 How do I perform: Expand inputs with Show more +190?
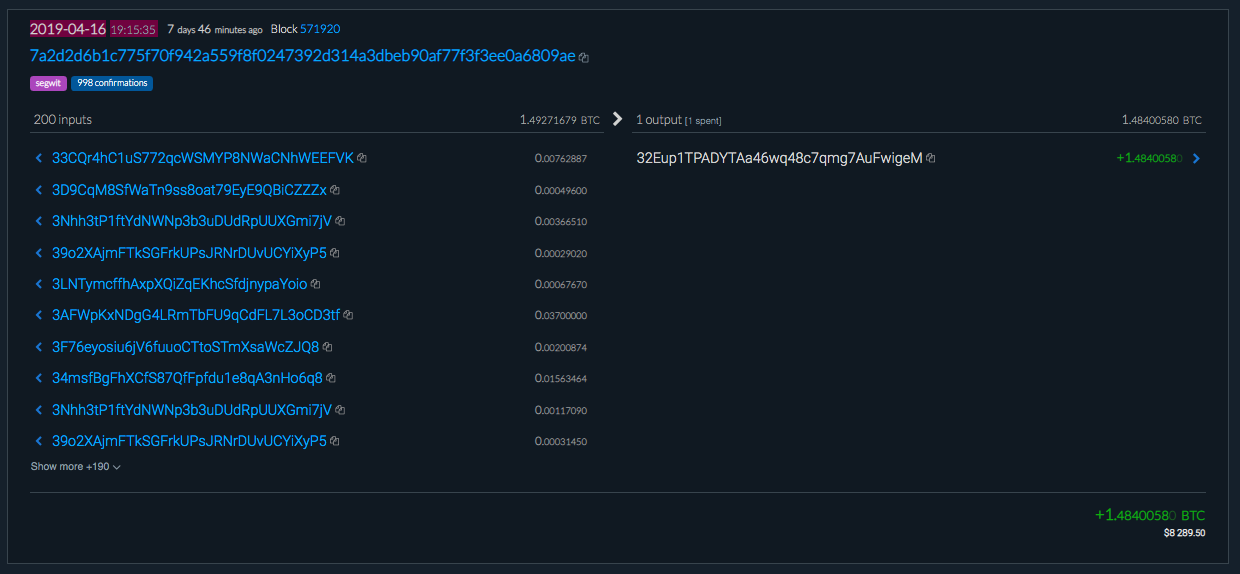pyautogui.click(x=75, y=466)
